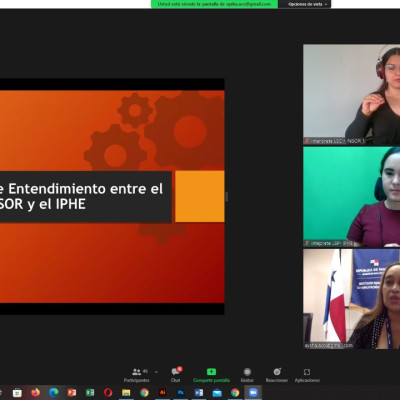Open PowerPoint from the taskbar
Image resolution: width=400 pixels, height=400 pixels.
(x=72, y=393)
